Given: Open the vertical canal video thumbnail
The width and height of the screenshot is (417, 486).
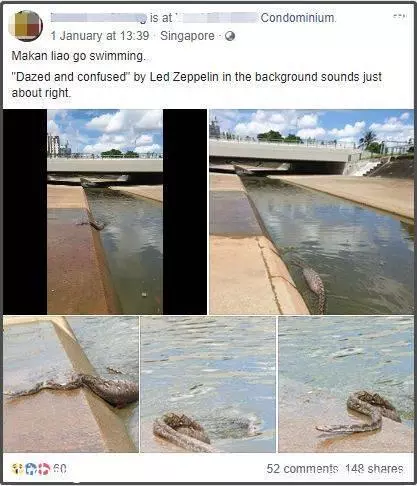Looking at the screenshot, I should pos(105,212).
